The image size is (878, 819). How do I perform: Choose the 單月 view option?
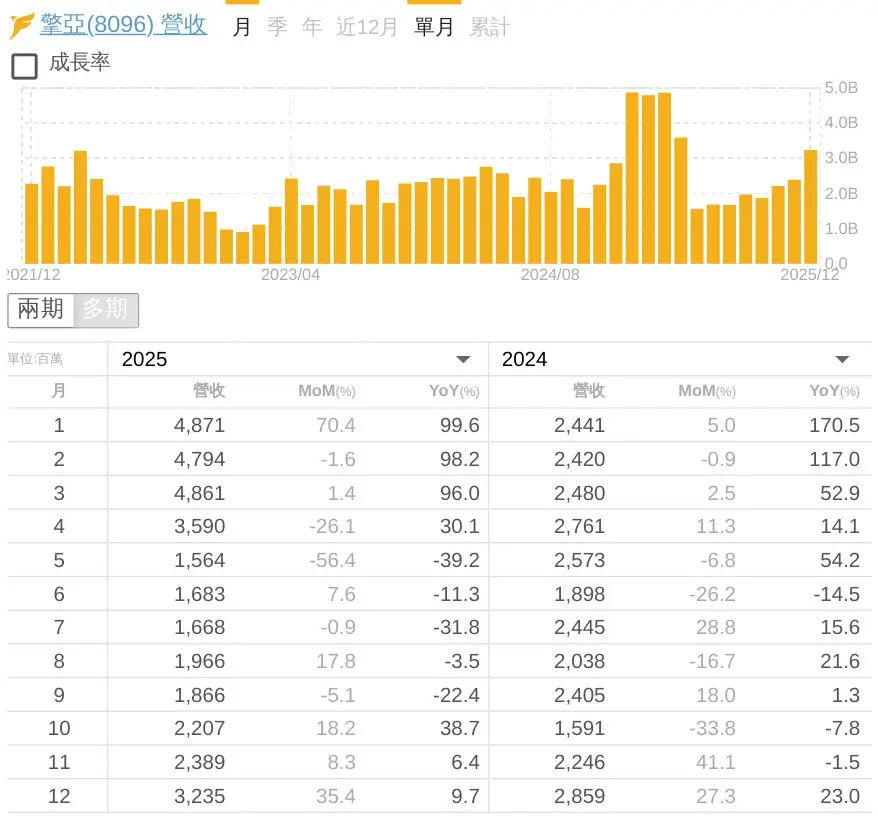(434, 27)
